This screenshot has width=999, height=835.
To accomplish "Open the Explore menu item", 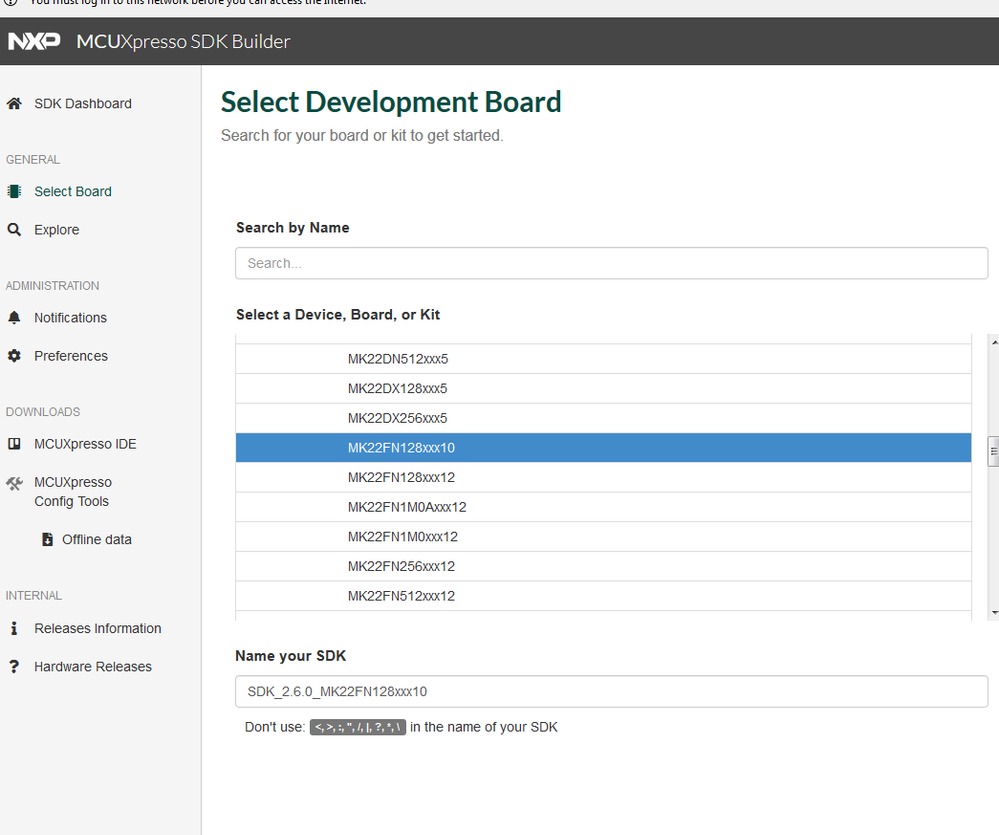I will (x=56, y=229).
